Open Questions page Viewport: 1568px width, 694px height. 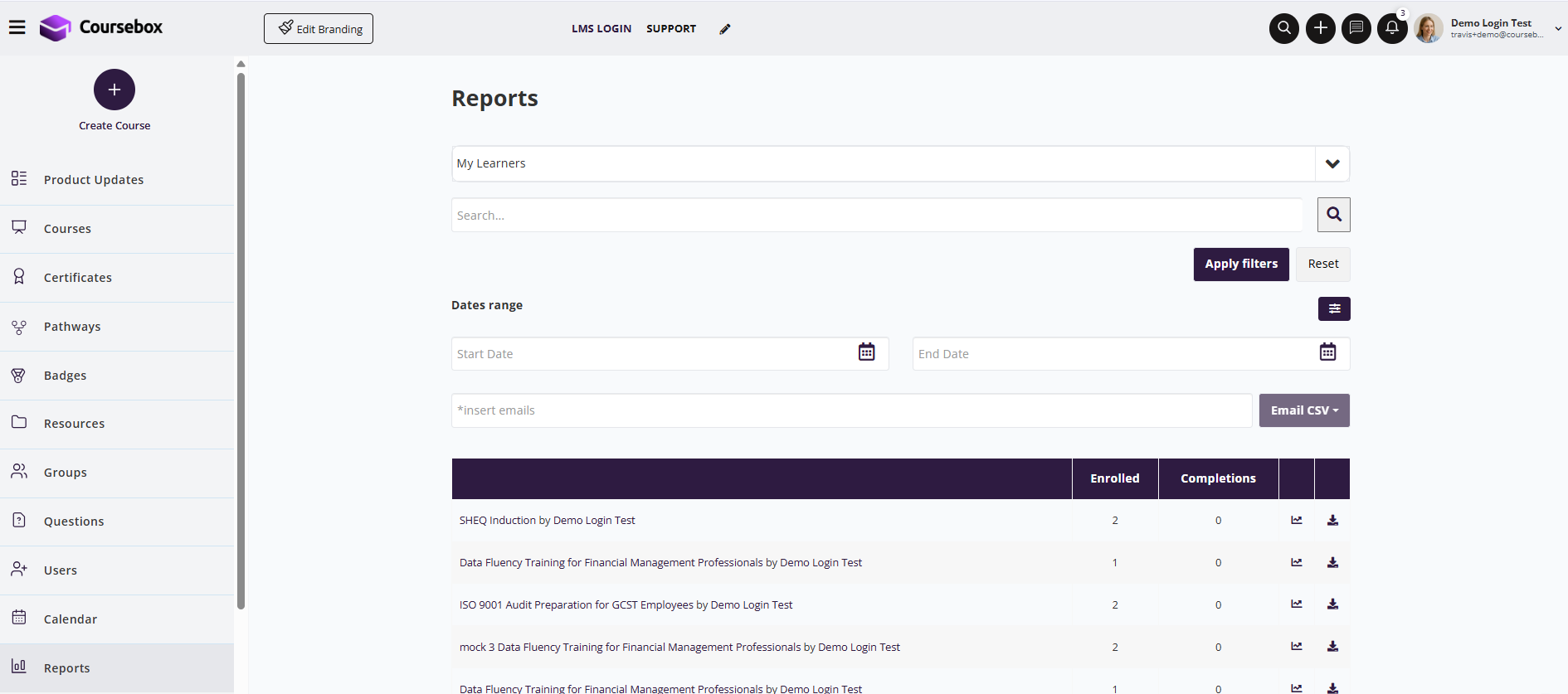tap(117, 522)
